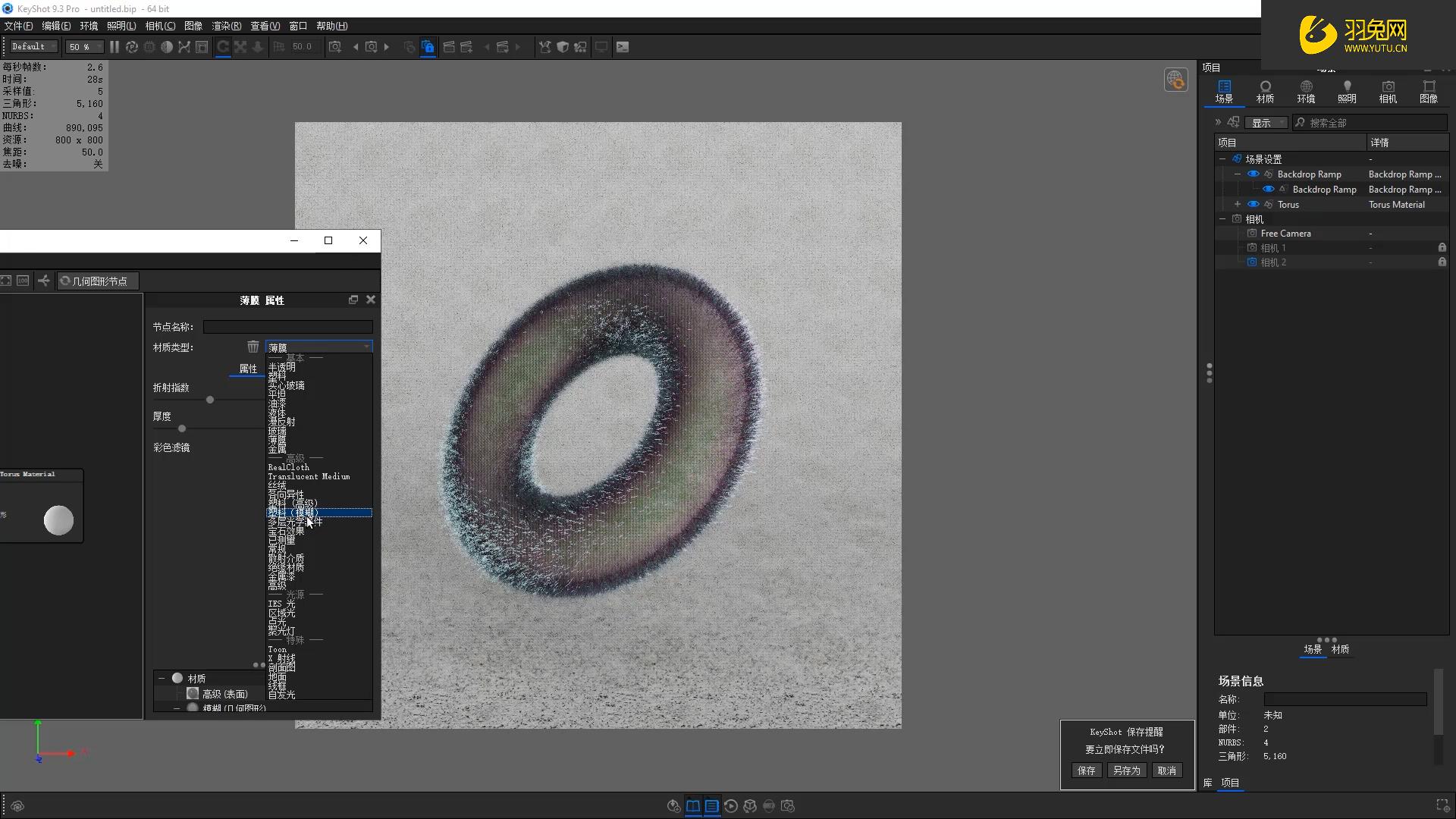The height and width of the screenshot is (819, 1456).
Task: Expand the Torus tree node
Action: point(1237,204)
